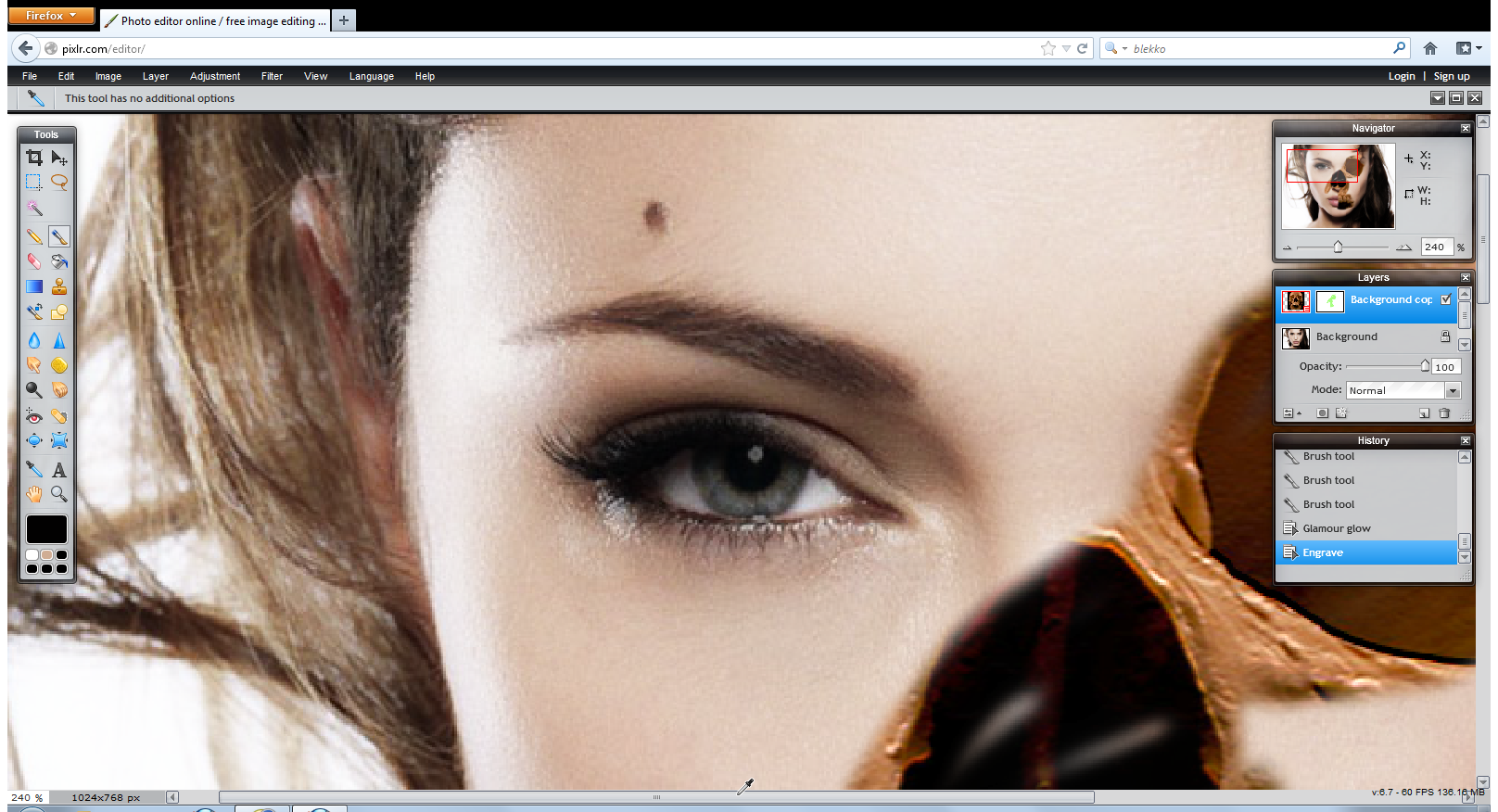Click the Sign up link

pyautogui.click(x=1452, y=76)
